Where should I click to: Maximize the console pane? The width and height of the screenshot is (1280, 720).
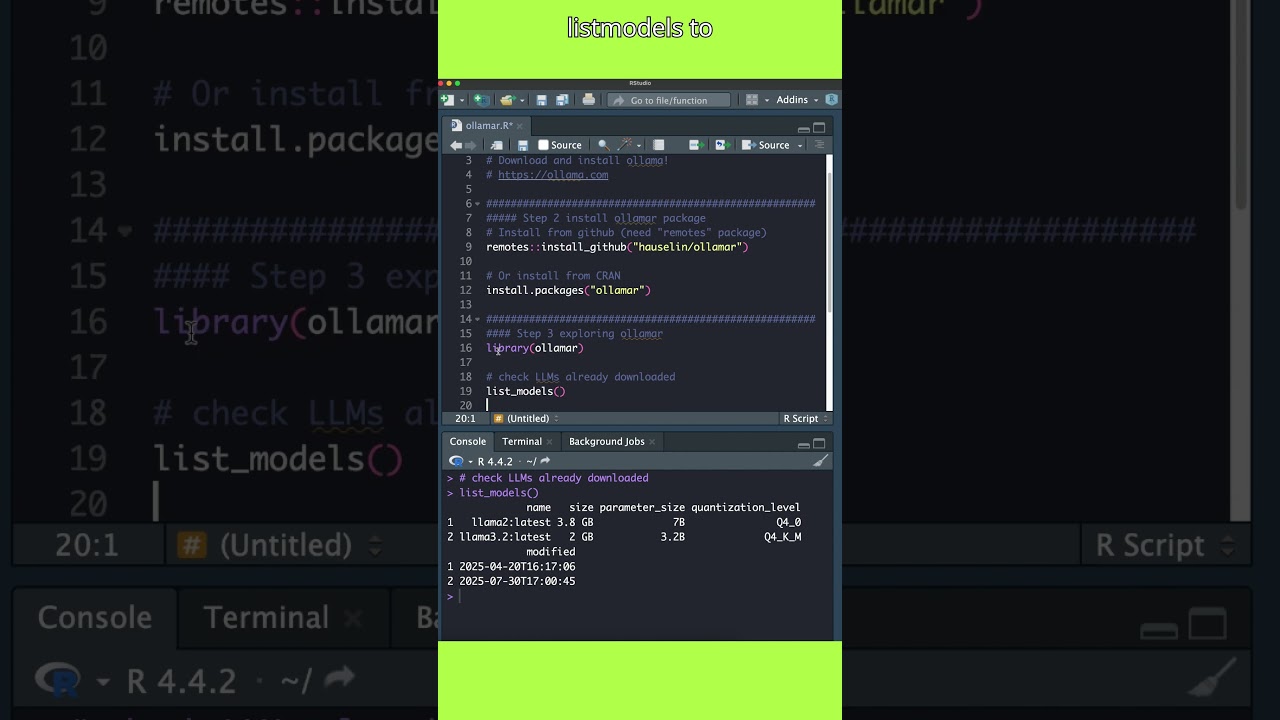[x=819, y=444]
